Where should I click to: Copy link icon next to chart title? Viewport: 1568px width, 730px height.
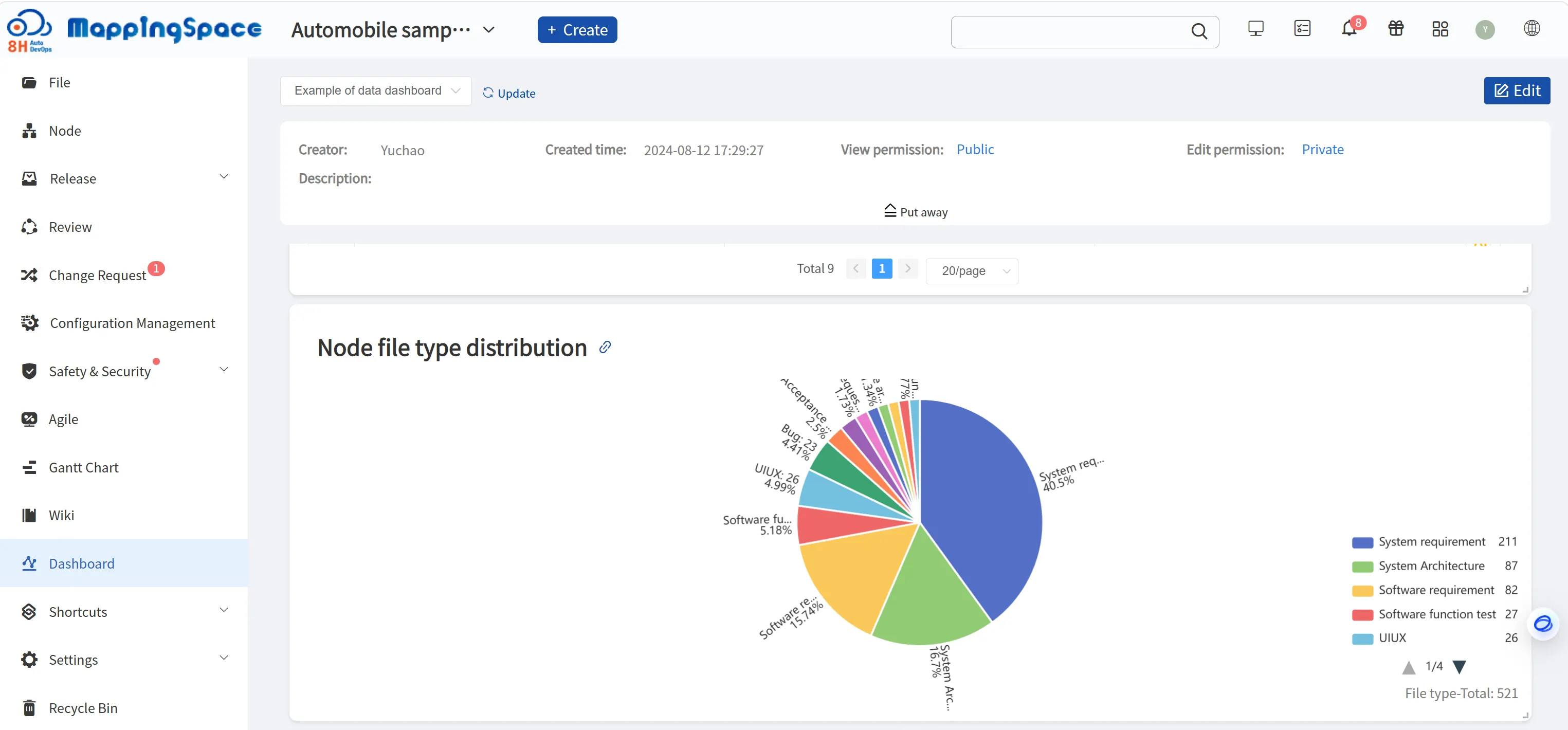tap(605, 347)
